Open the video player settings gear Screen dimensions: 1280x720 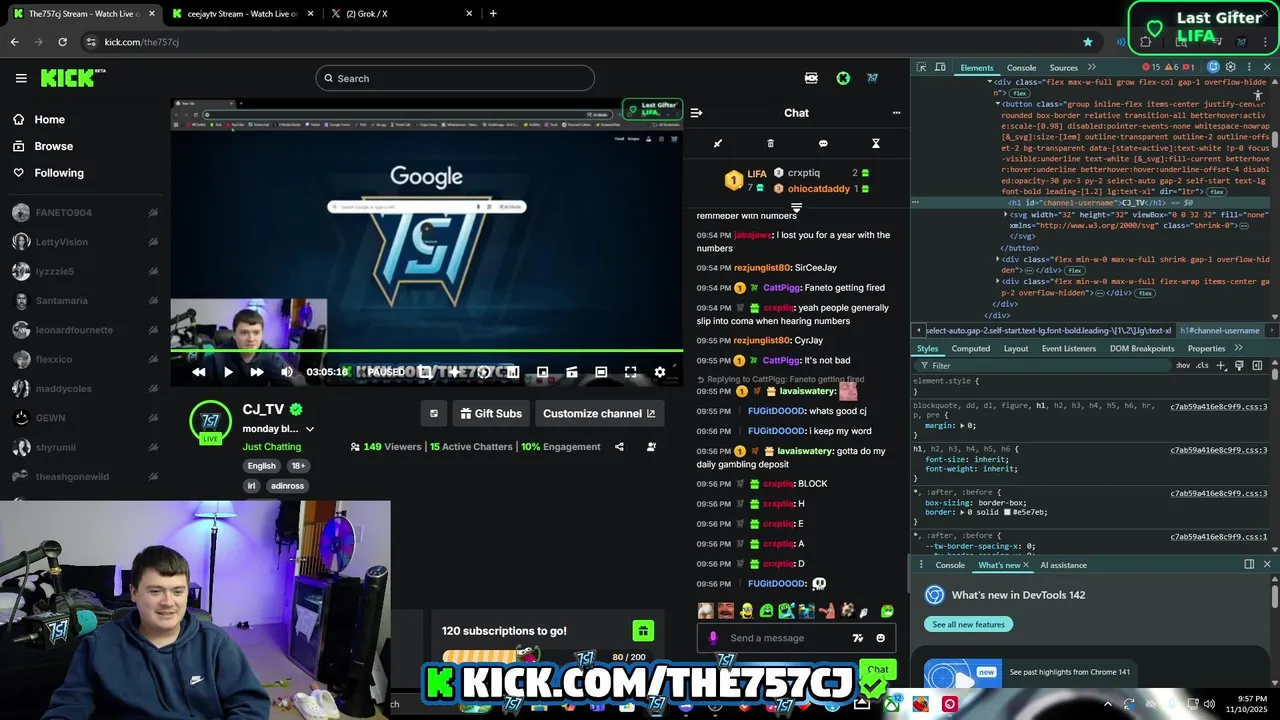coord(659,372)
